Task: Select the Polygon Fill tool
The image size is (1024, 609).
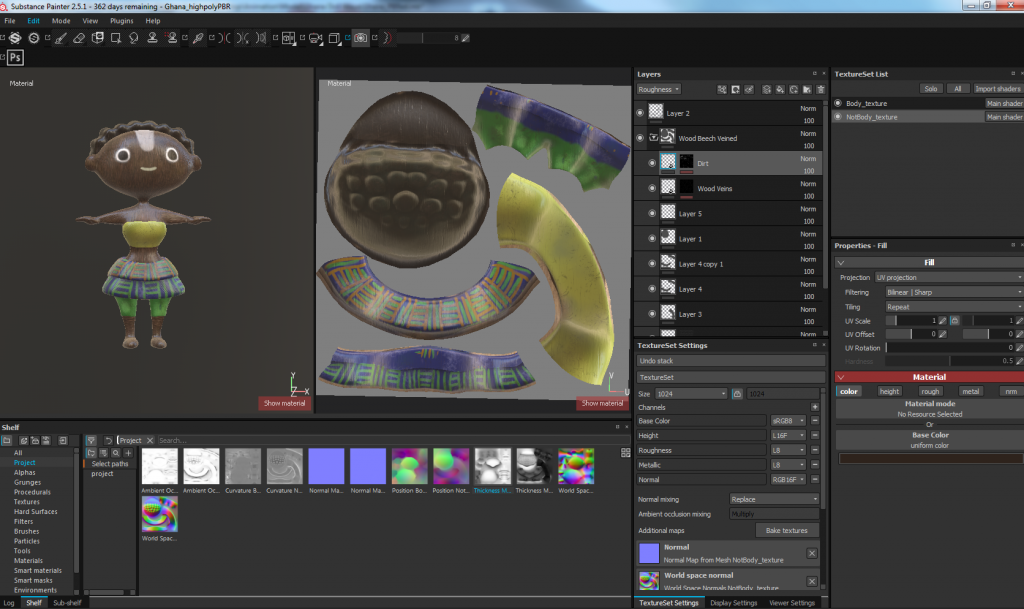Action: (116, 38)
